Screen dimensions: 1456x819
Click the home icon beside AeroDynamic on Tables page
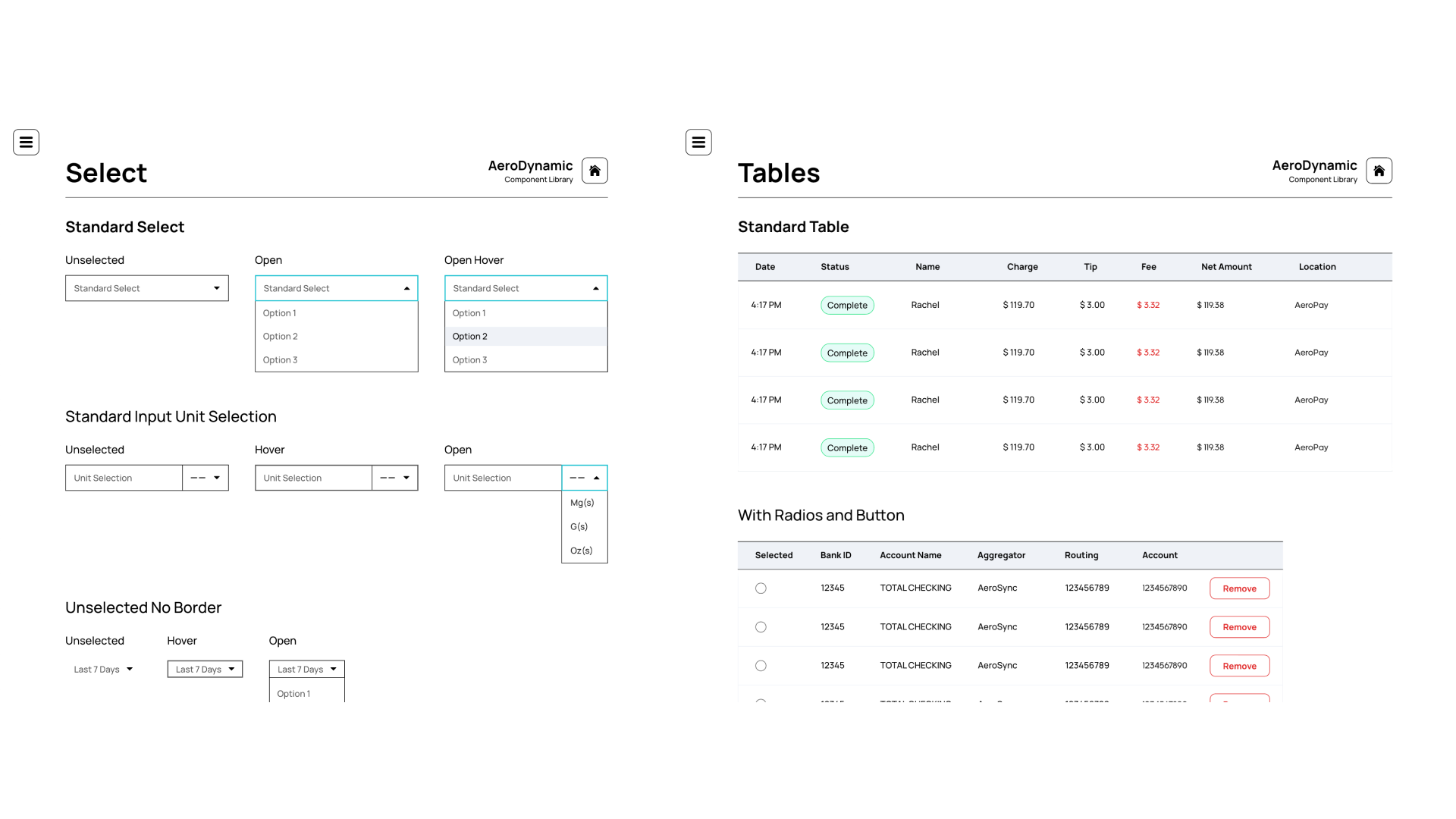1379,170
